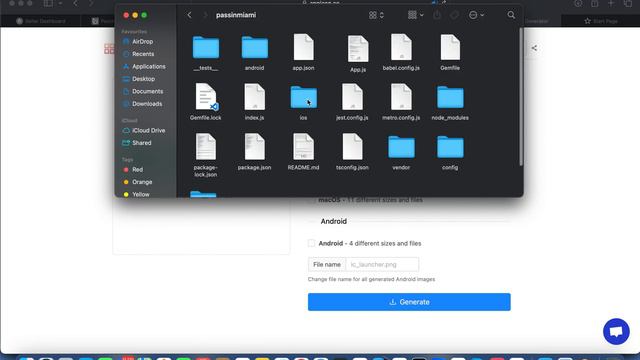Select the package.json file
The image size is (640, 360).
pos(254,147)
